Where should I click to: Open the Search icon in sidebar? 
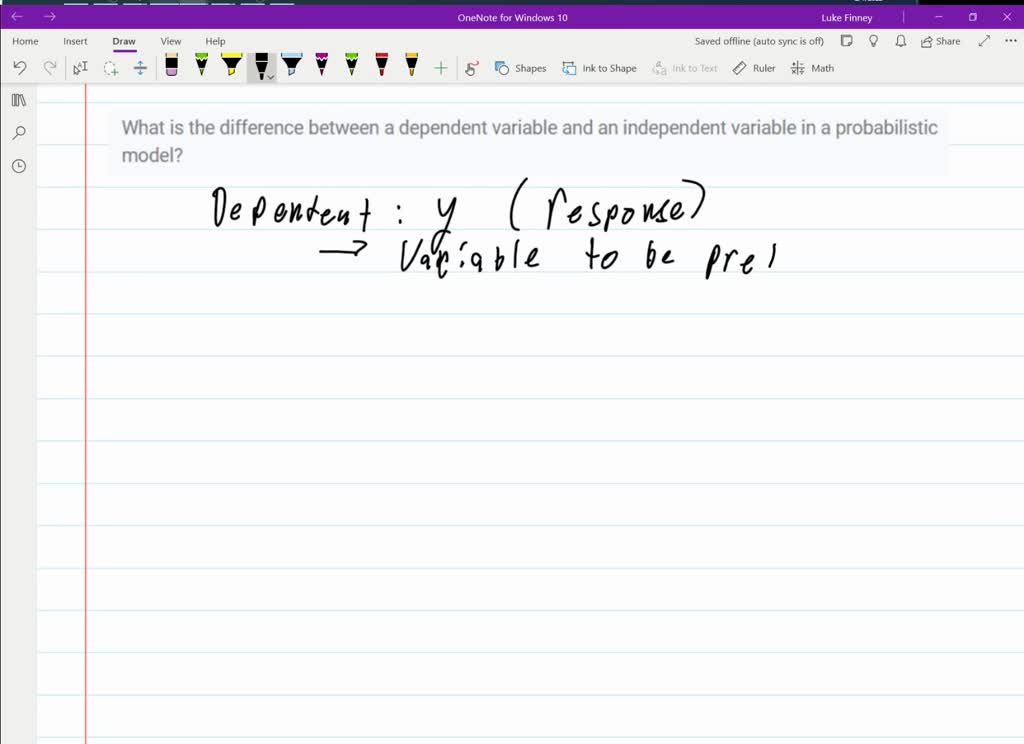(x=18, y=133)
